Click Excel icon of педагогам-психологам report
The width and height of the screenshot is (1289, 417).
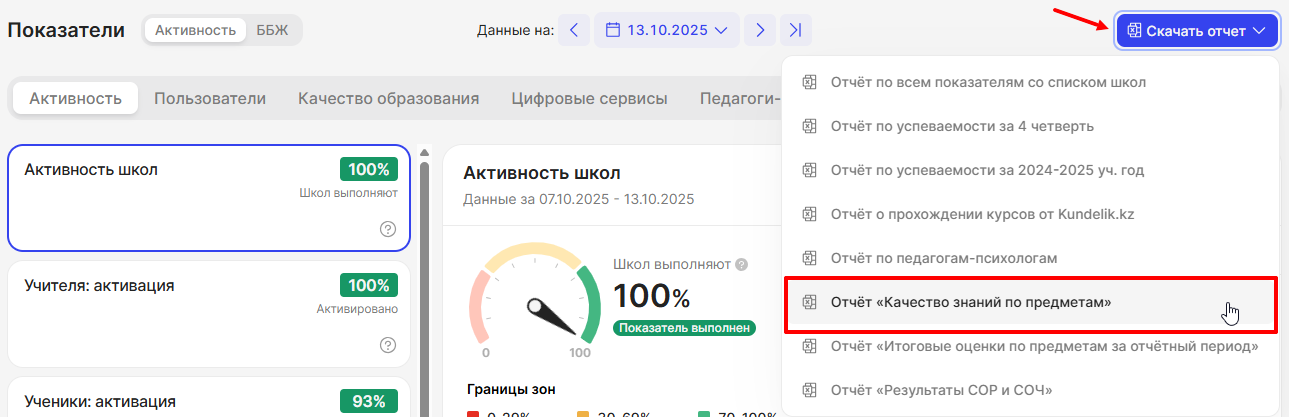click(811, 258)
